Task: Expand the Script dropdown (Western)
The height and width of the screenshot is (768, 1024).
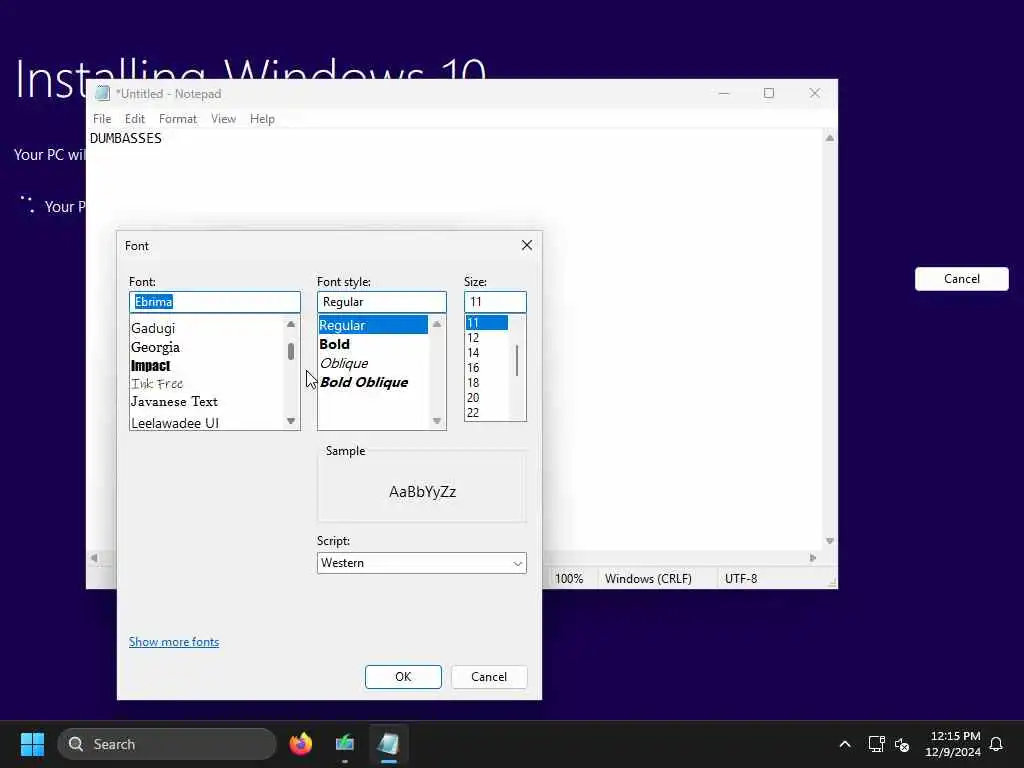Action: (422, 563)
